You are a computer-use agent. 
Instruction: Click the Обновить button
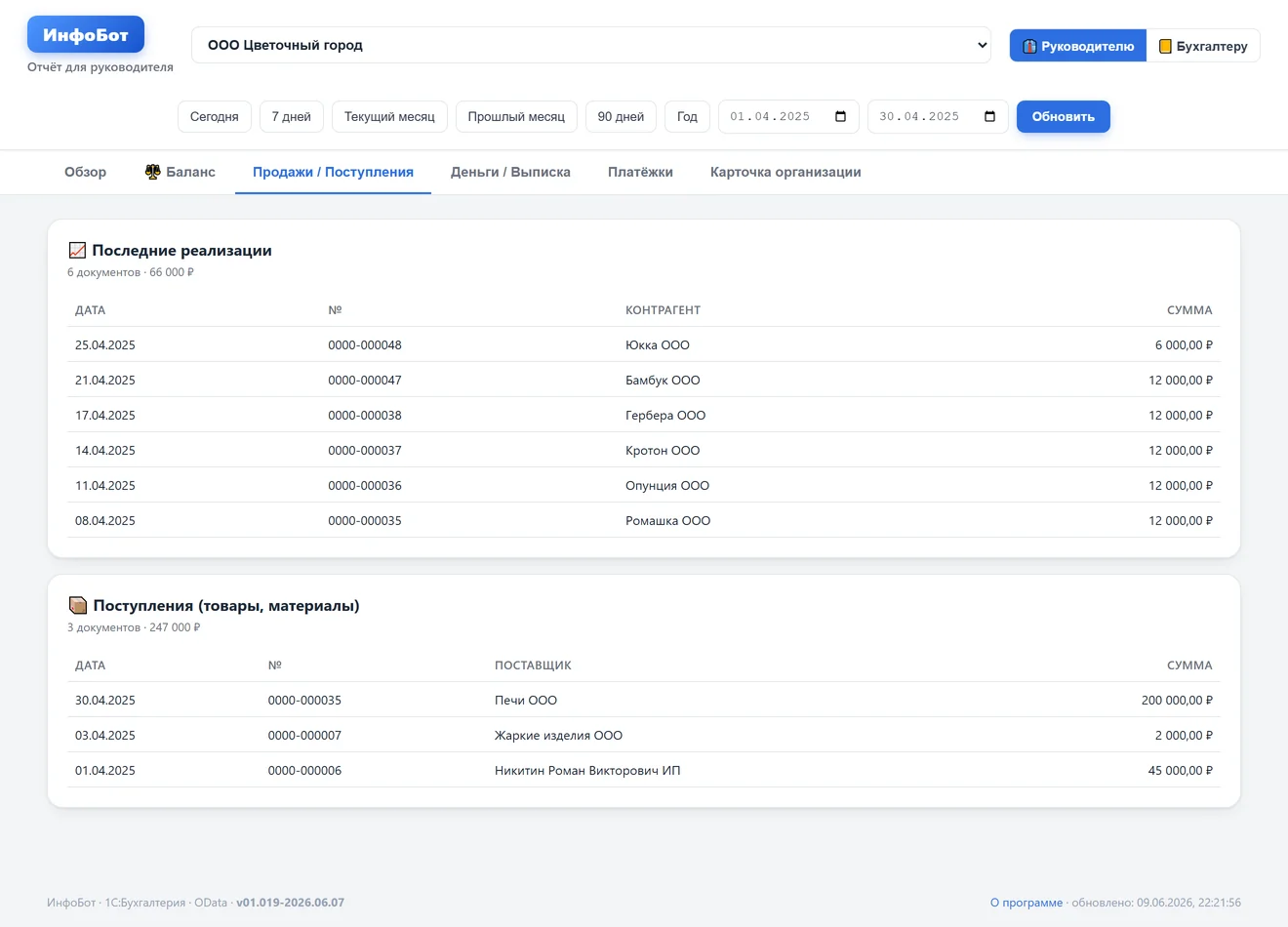[x=1064, y=116]
